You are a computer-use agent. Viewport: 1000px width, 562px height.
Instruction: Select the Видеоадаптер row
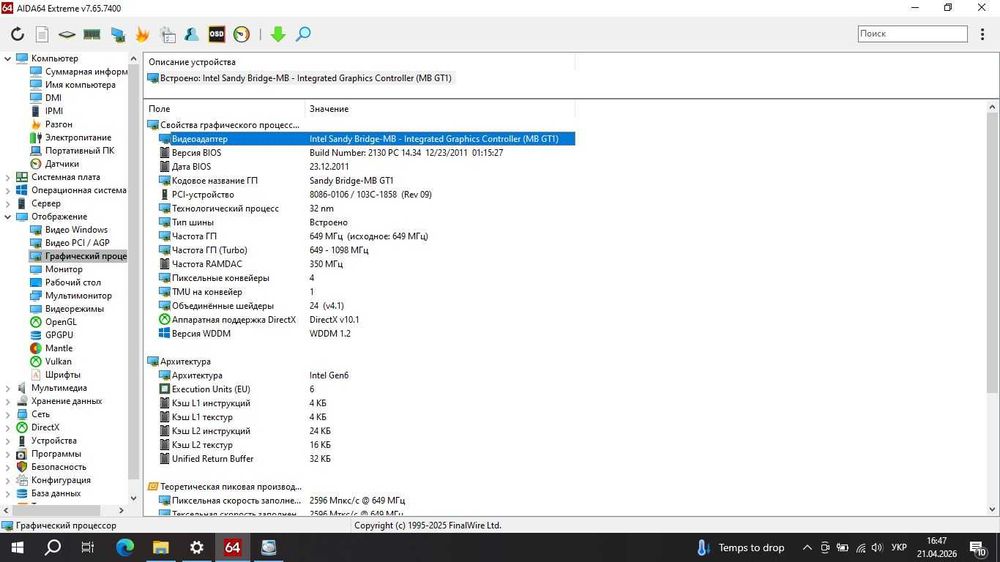(367, 138)
